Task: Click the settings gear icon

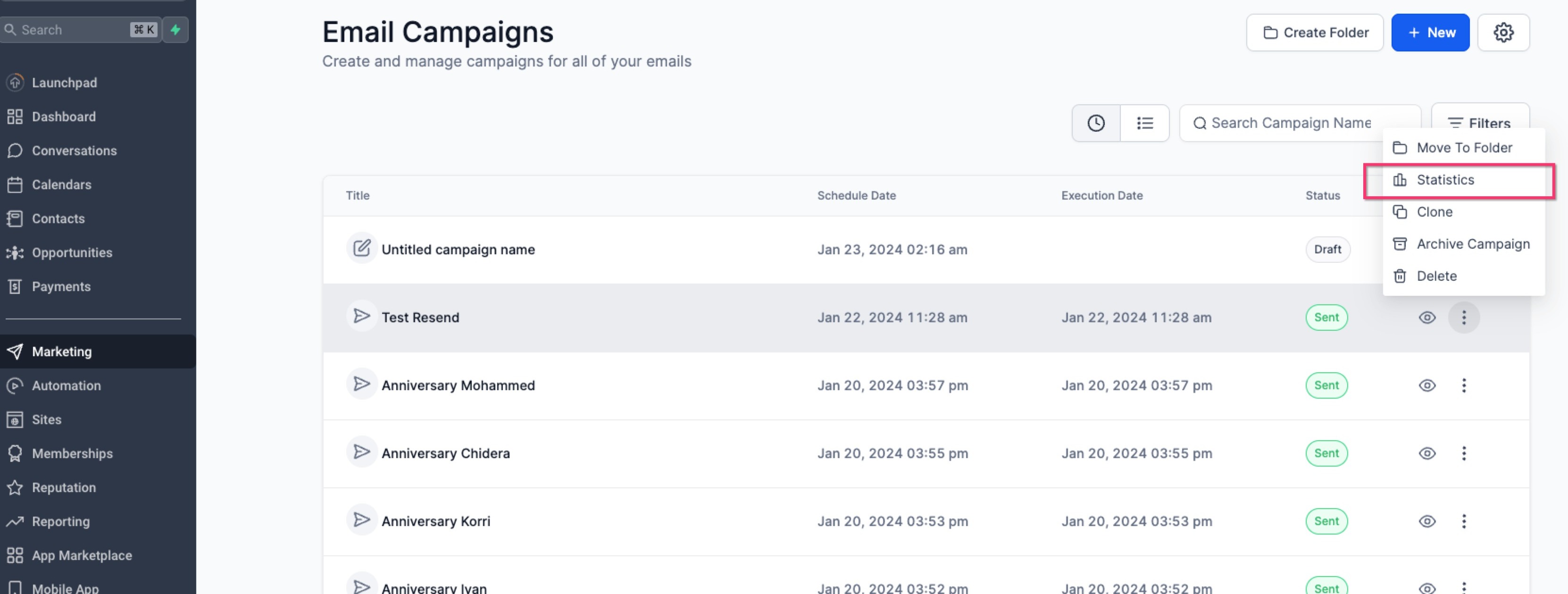Action: pos(1503,32)
